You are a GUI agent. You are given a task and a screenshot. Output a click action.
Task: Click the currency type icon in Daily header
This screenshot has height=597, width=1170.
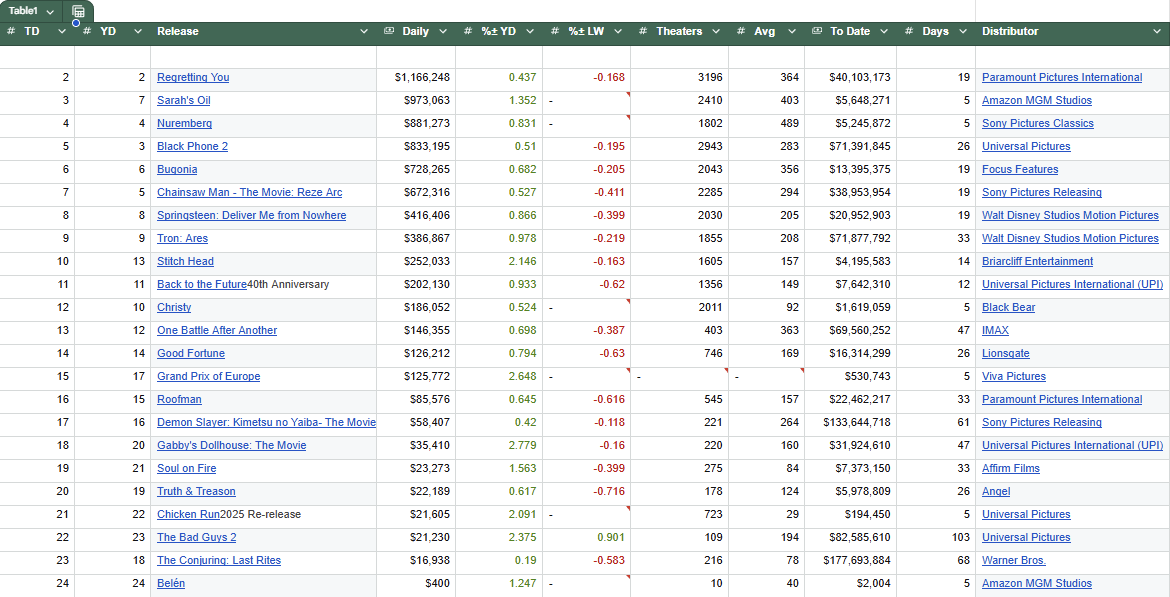(x=389, y=32)
